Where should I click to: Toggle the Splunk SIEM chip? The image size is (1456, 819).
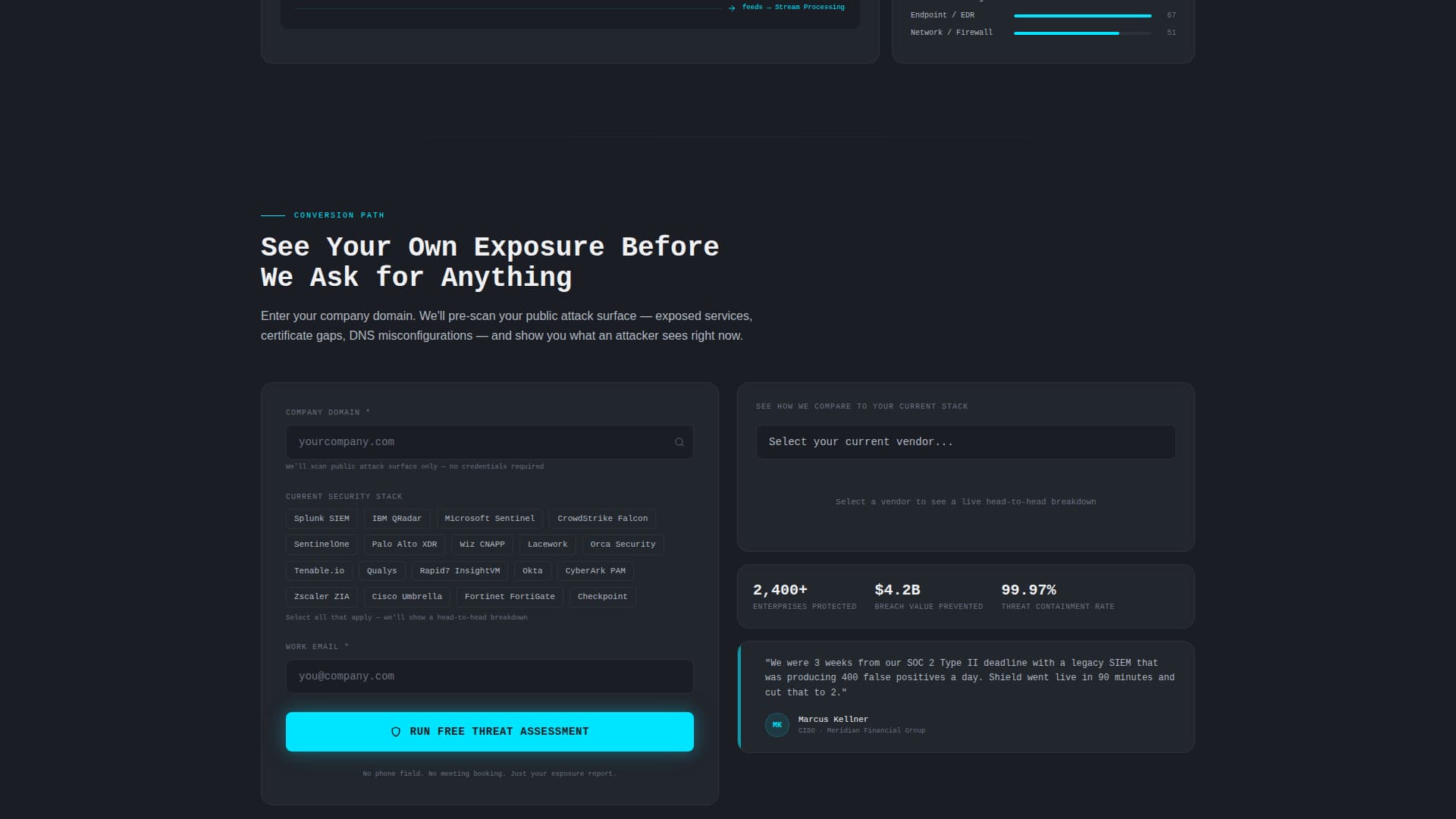pos(322,519)
